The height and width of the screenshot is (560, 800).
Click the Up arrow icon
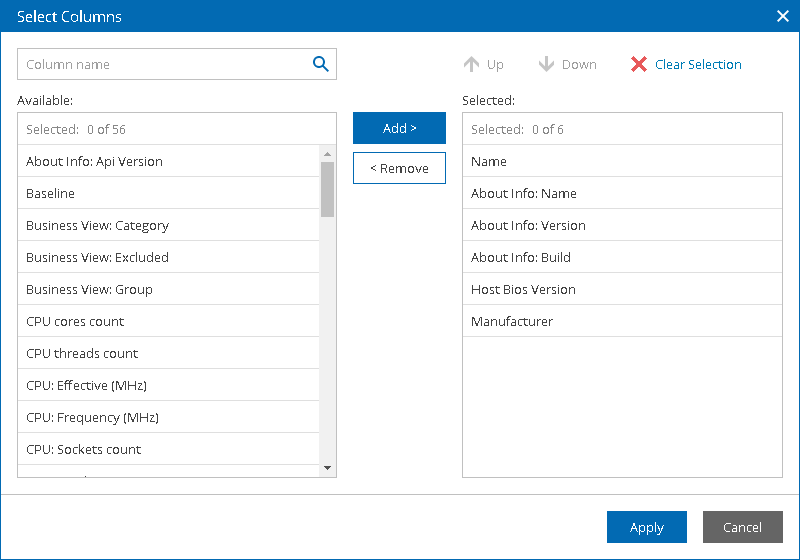[x=472, y=64]
